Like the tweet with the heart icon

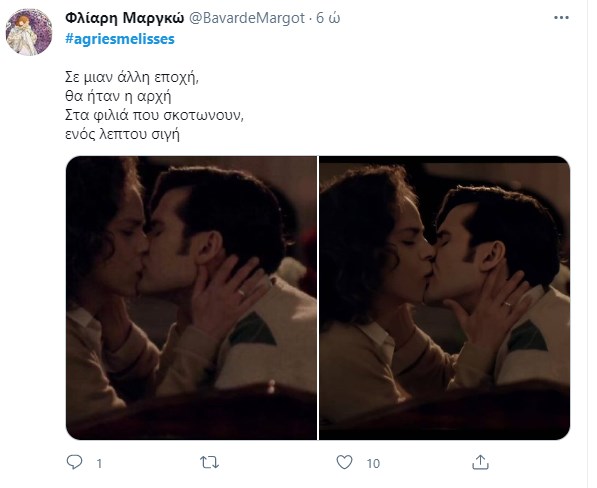(345, 462)
